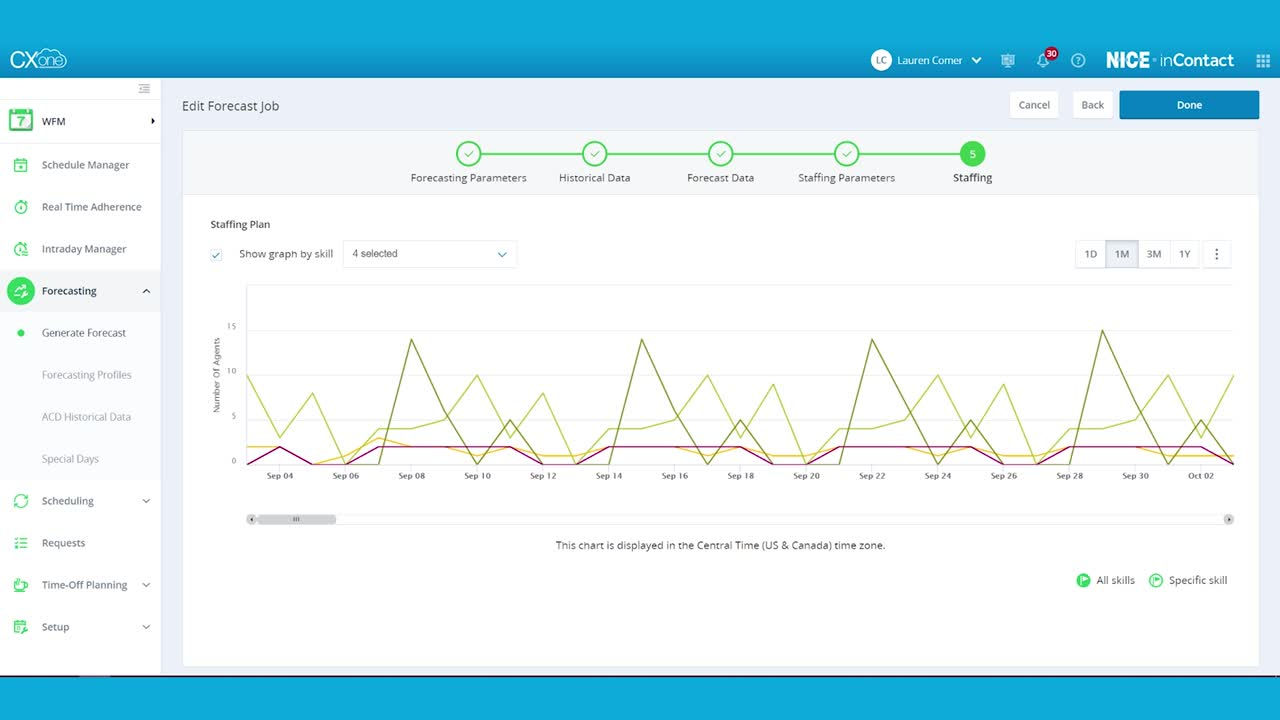Open chart options three-dot menu
Image resolution: width=1280 pixels, height=720 pixels.
[x=1217, y=254]
